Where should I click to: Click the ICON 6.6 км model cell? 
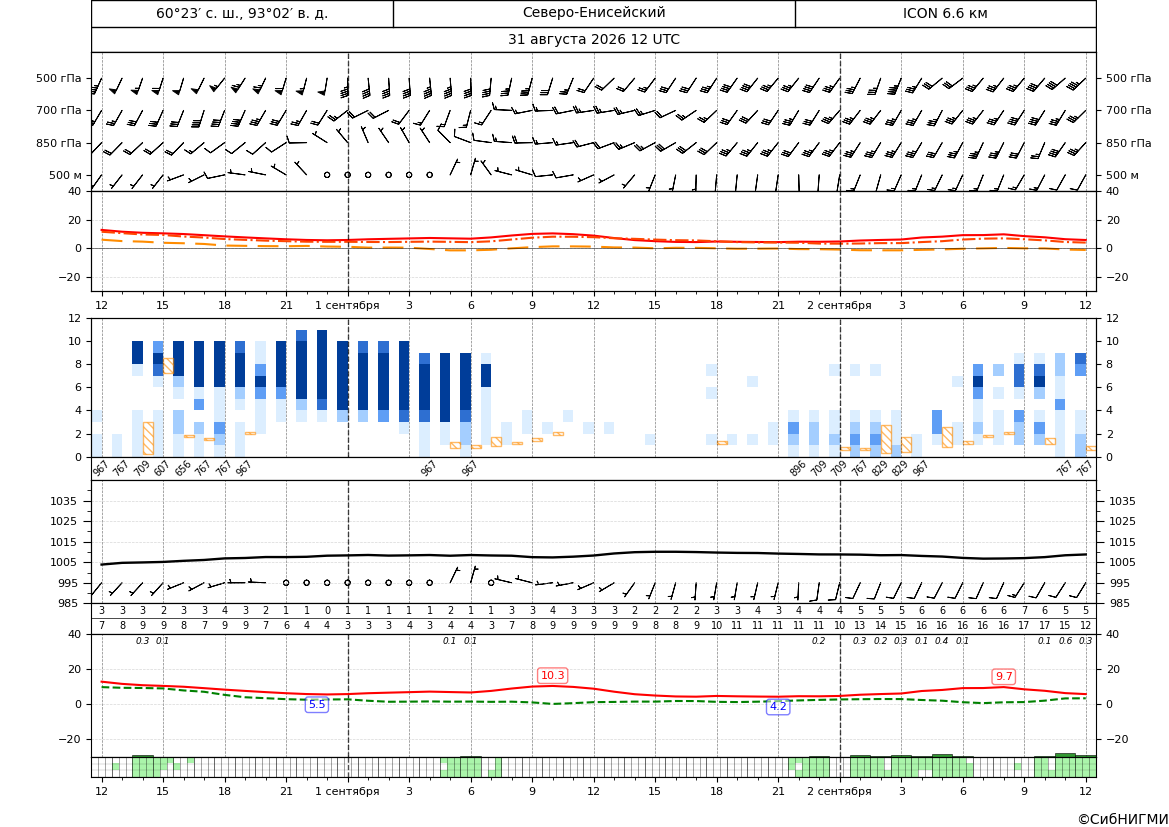point(945,13)
